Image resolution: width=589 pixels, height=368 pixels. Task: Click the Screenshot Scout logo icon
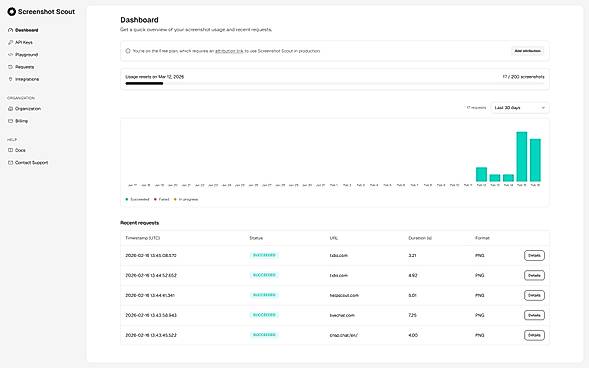tap(11, 12)
